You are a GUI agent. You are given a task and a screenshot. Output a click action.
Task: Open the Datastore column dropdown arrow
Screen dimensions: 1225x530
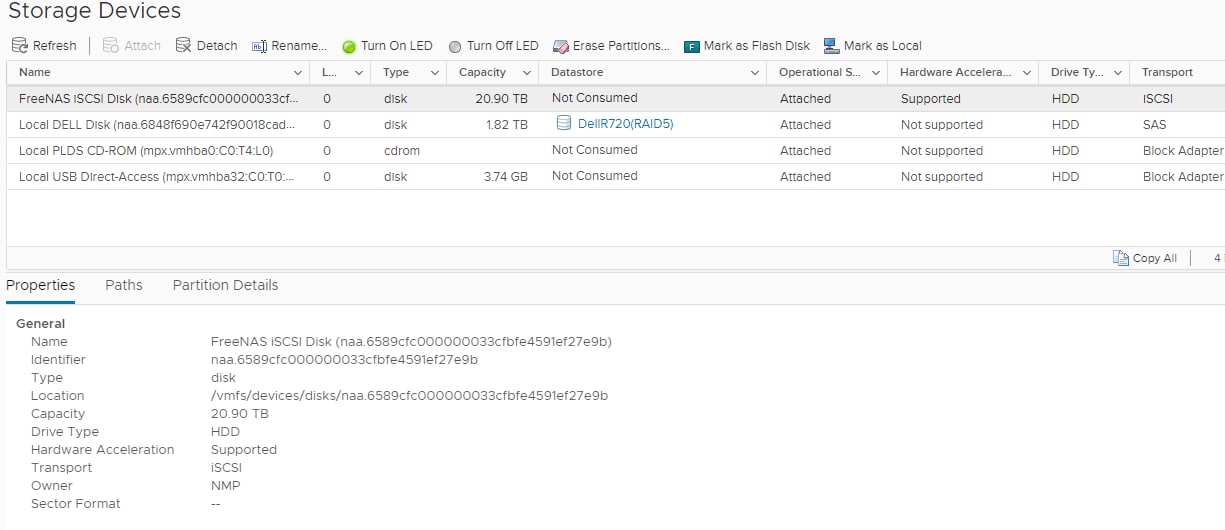[755, 73]
